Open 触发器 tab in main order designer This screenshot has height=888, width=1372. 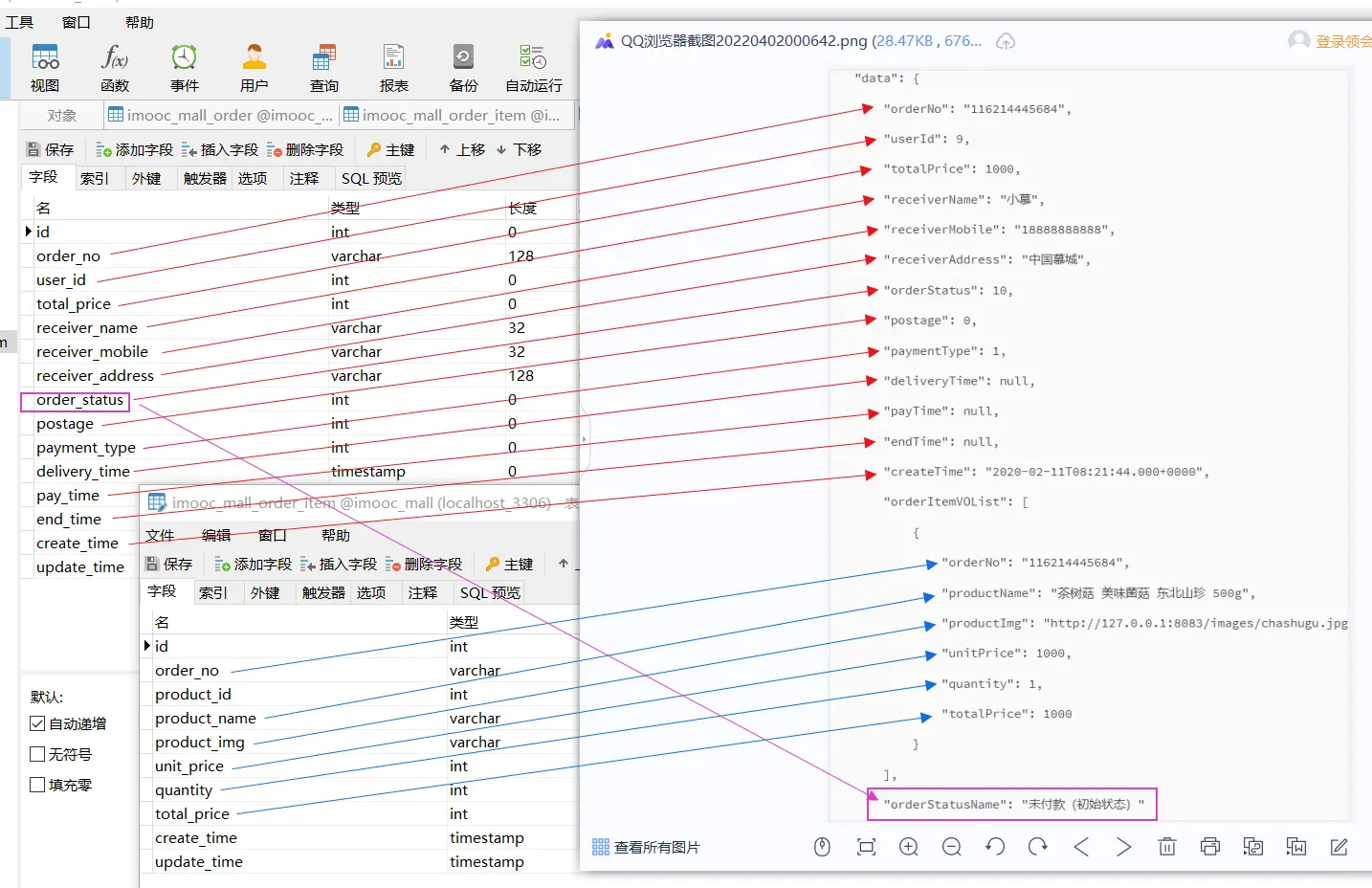(205, 178)
